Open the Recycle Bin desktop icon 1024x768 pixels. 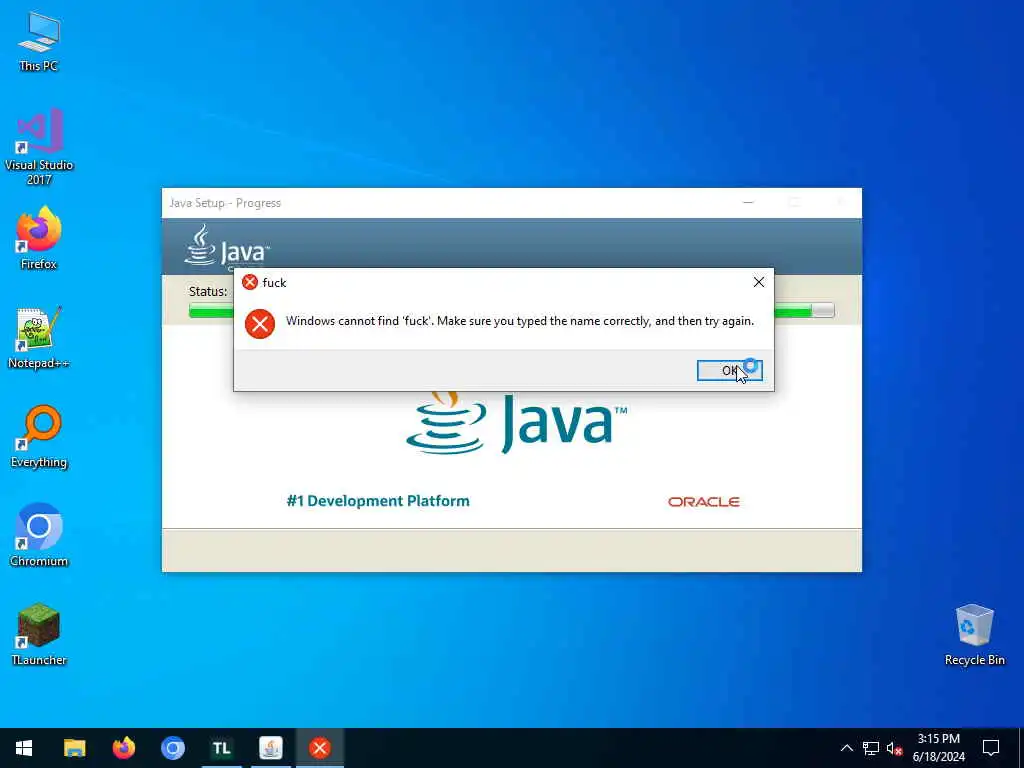click(974, 635)
